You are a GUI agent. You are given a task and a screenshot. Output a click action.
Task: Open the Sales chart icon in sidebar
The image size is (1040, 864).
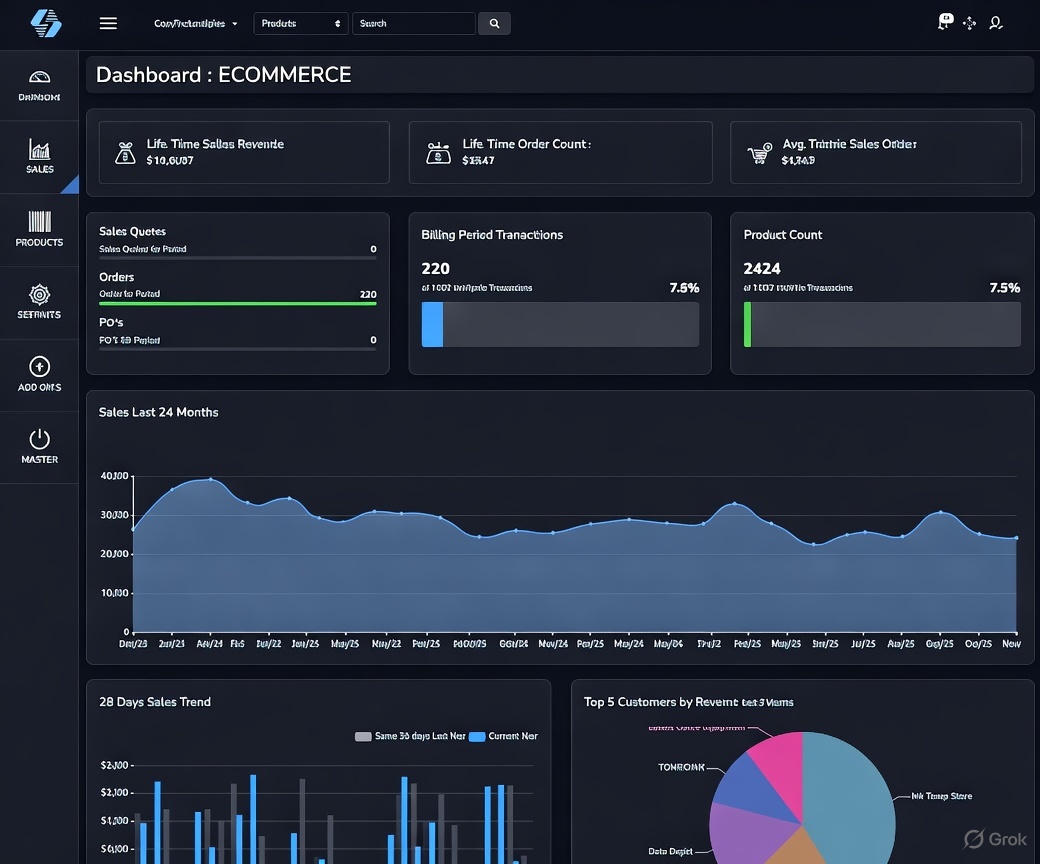39,151
